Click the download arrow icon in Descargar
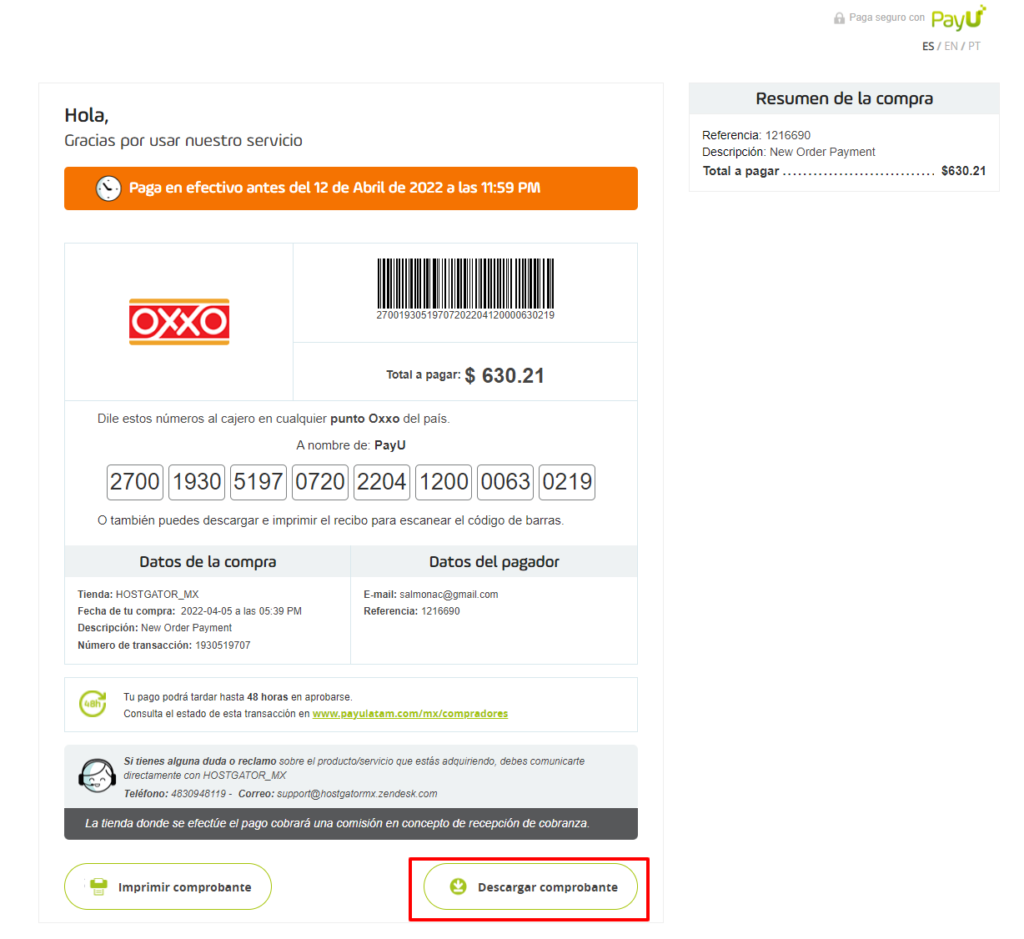The width and height of the screenshot is (1024, 939). pos(458,886)
